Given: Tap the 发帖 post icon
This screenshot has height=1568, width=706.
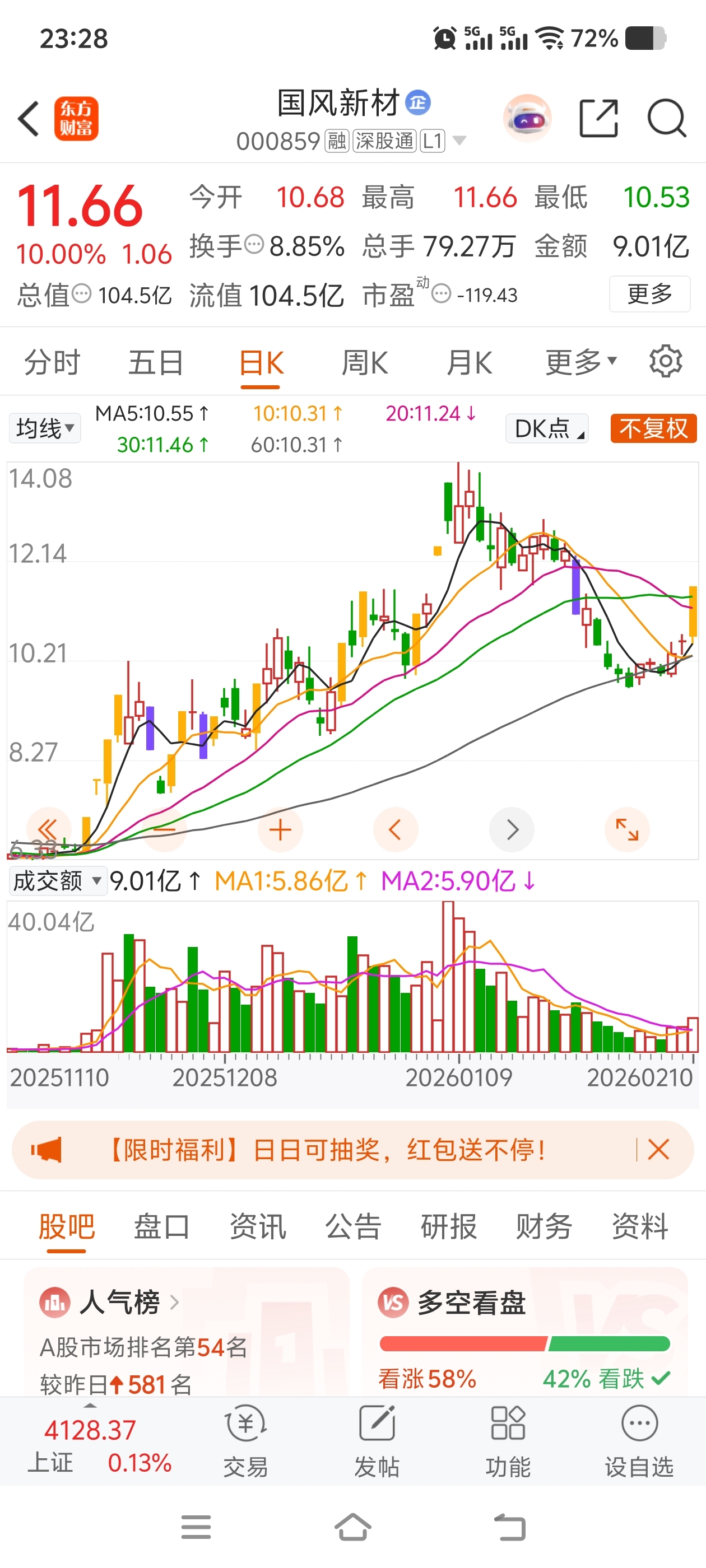Looking at the screenshot, I should point(377,1423).
